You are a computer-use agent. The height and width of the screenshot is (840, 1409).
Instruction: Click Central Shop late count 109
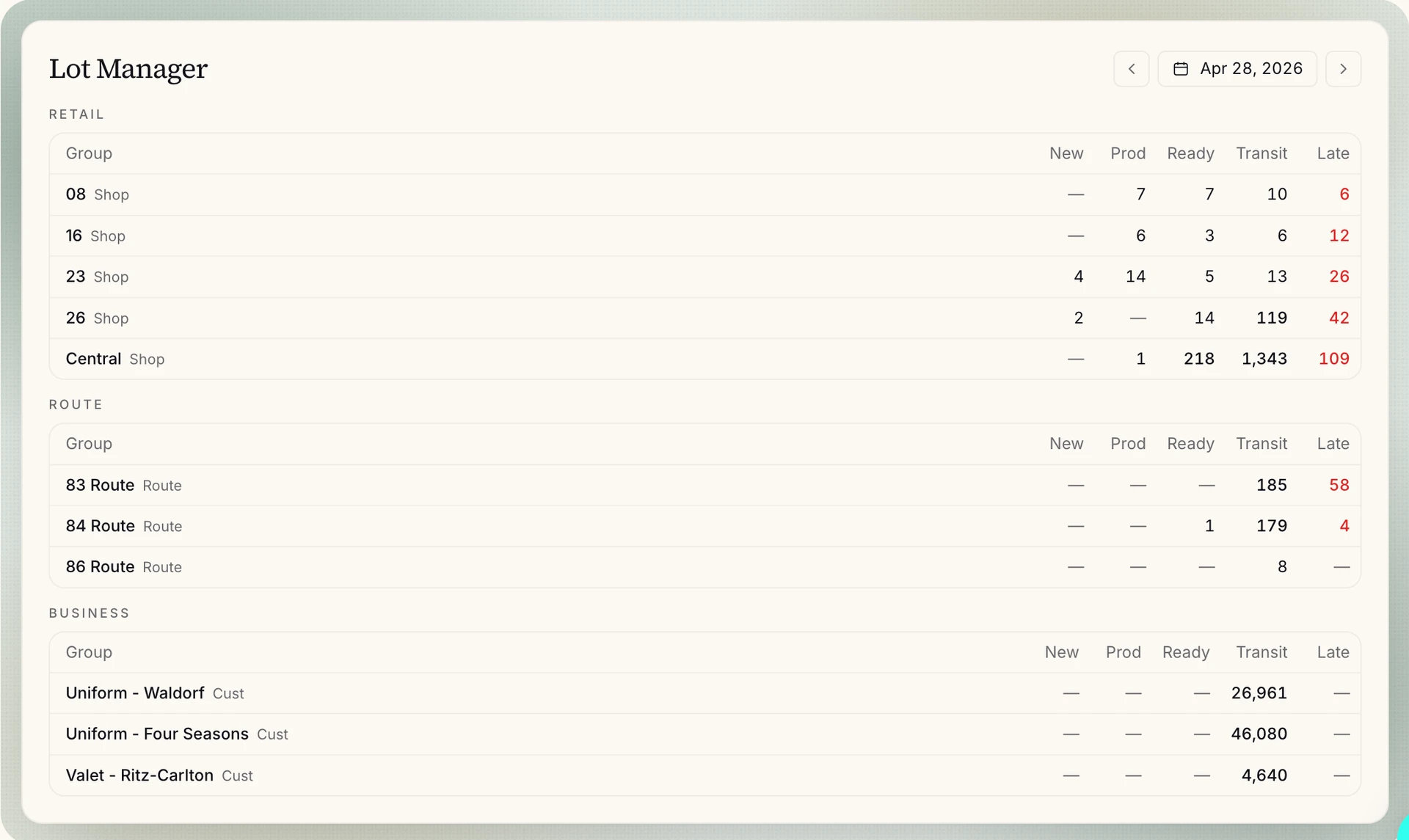click(x=1333, y=359)
